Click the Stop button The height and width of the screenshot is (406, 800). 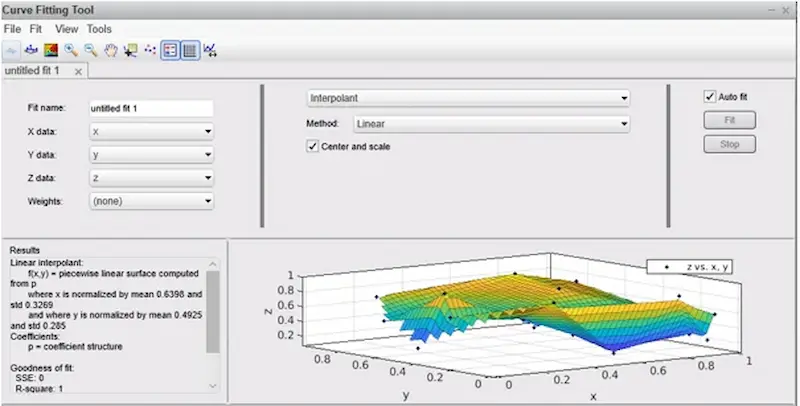coord(730,144)
